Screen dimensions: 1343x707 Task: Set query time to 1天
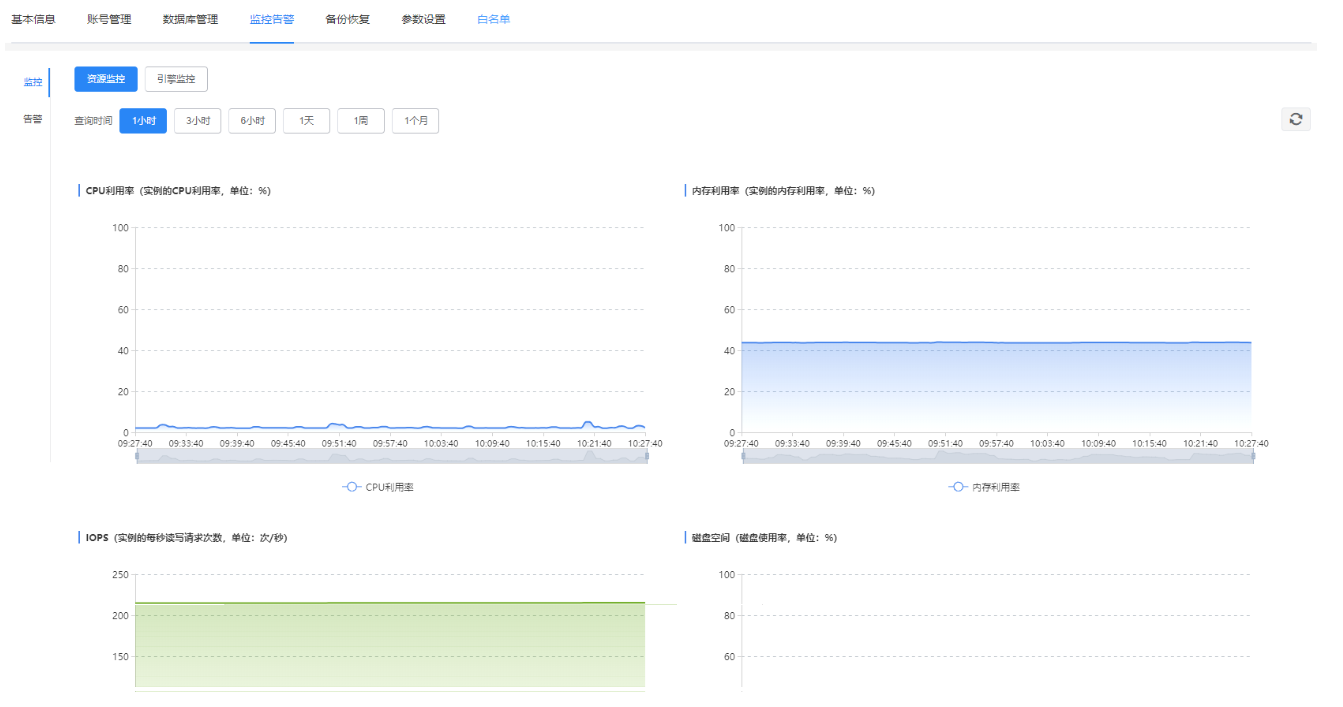(x=306, y=121)
